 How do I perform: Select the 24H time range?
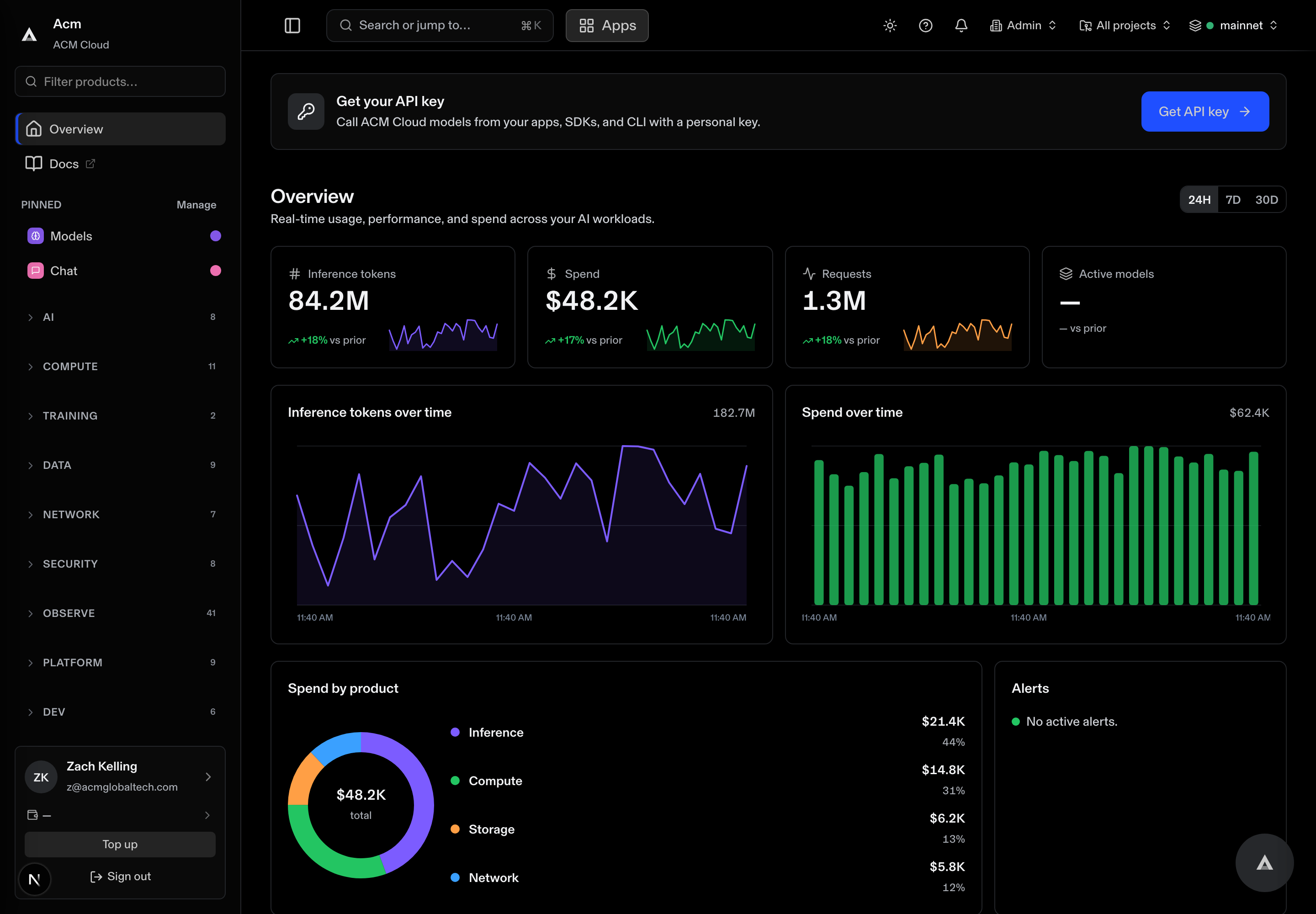[x=1199, y=199]
